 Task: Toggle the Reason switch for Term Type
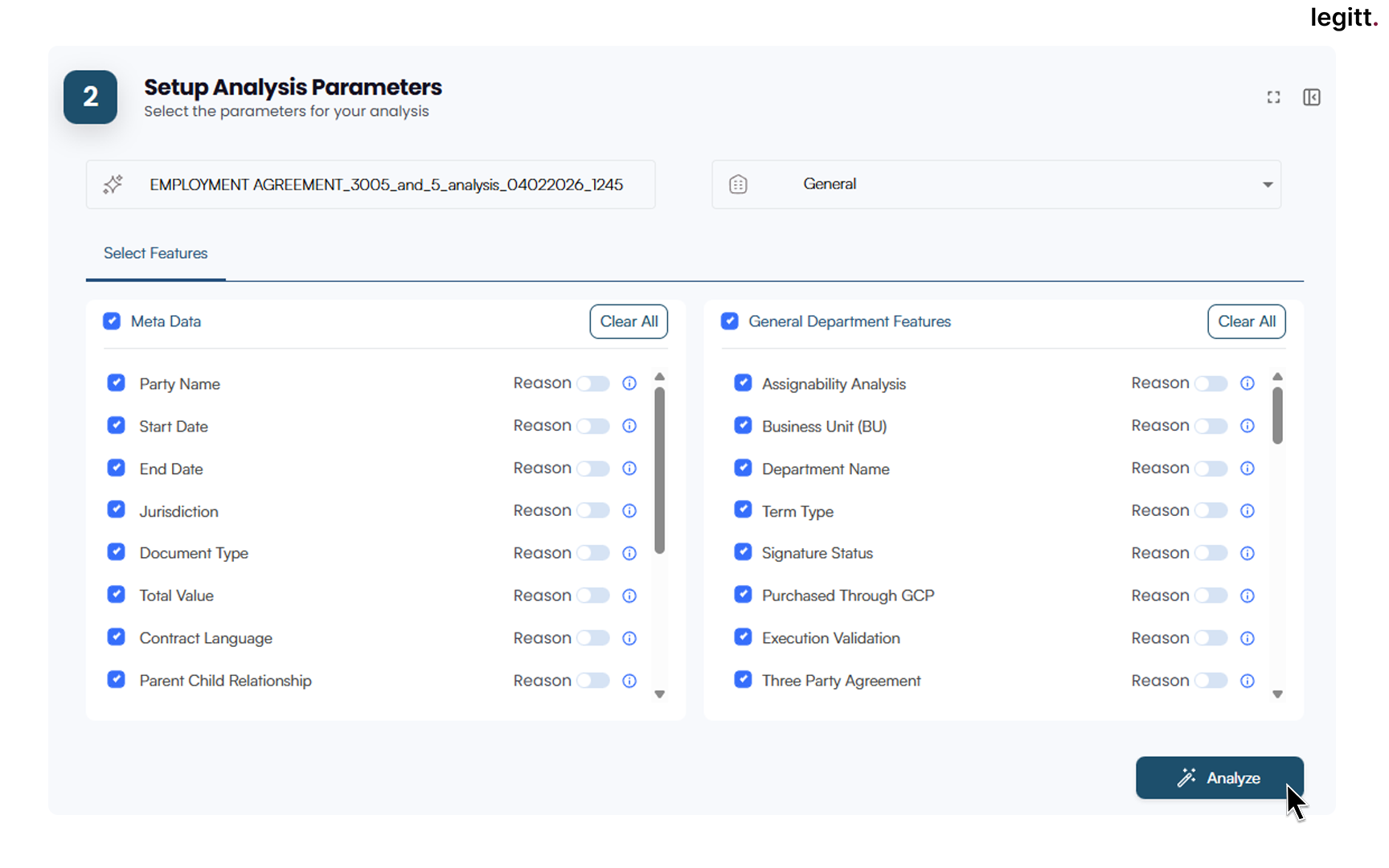[x=1211, y=510]
